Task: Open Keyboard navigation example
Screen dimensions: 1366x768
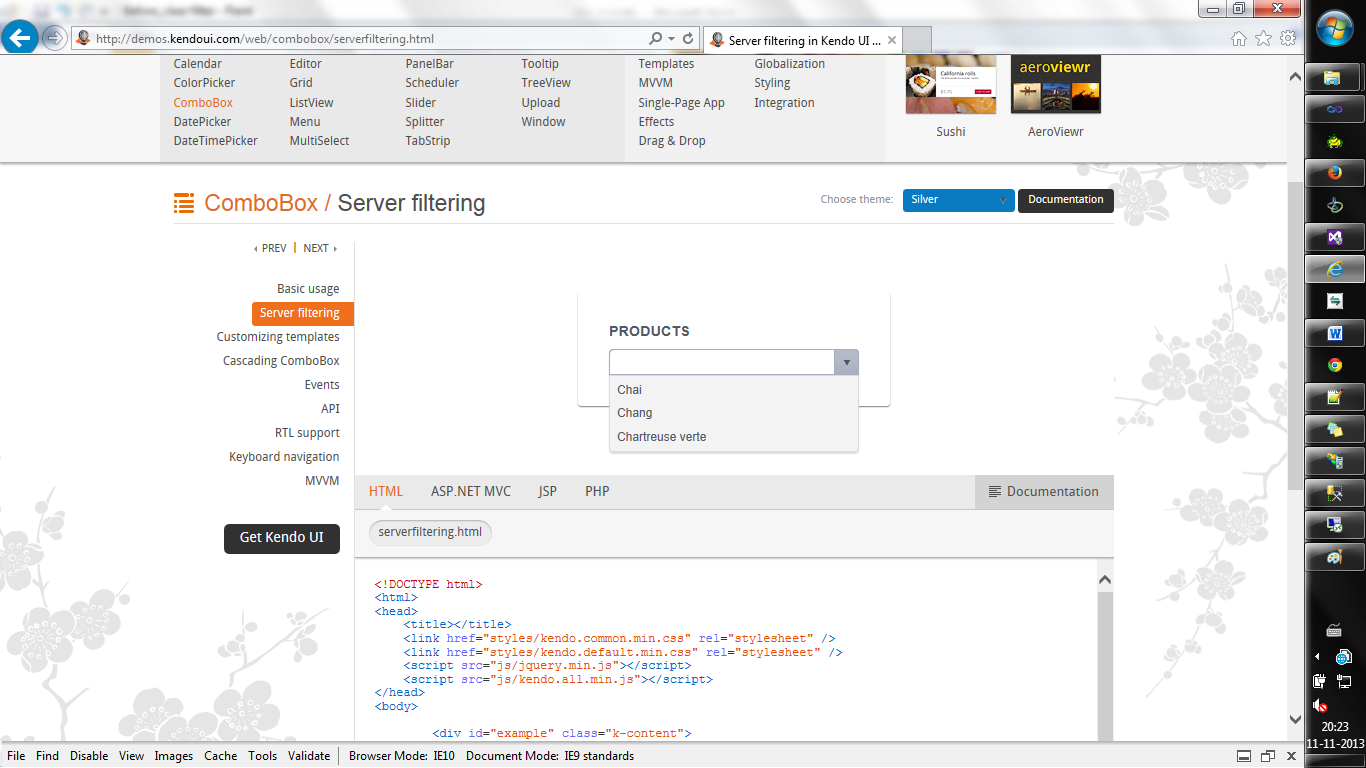Action: (x=284, y=457)
